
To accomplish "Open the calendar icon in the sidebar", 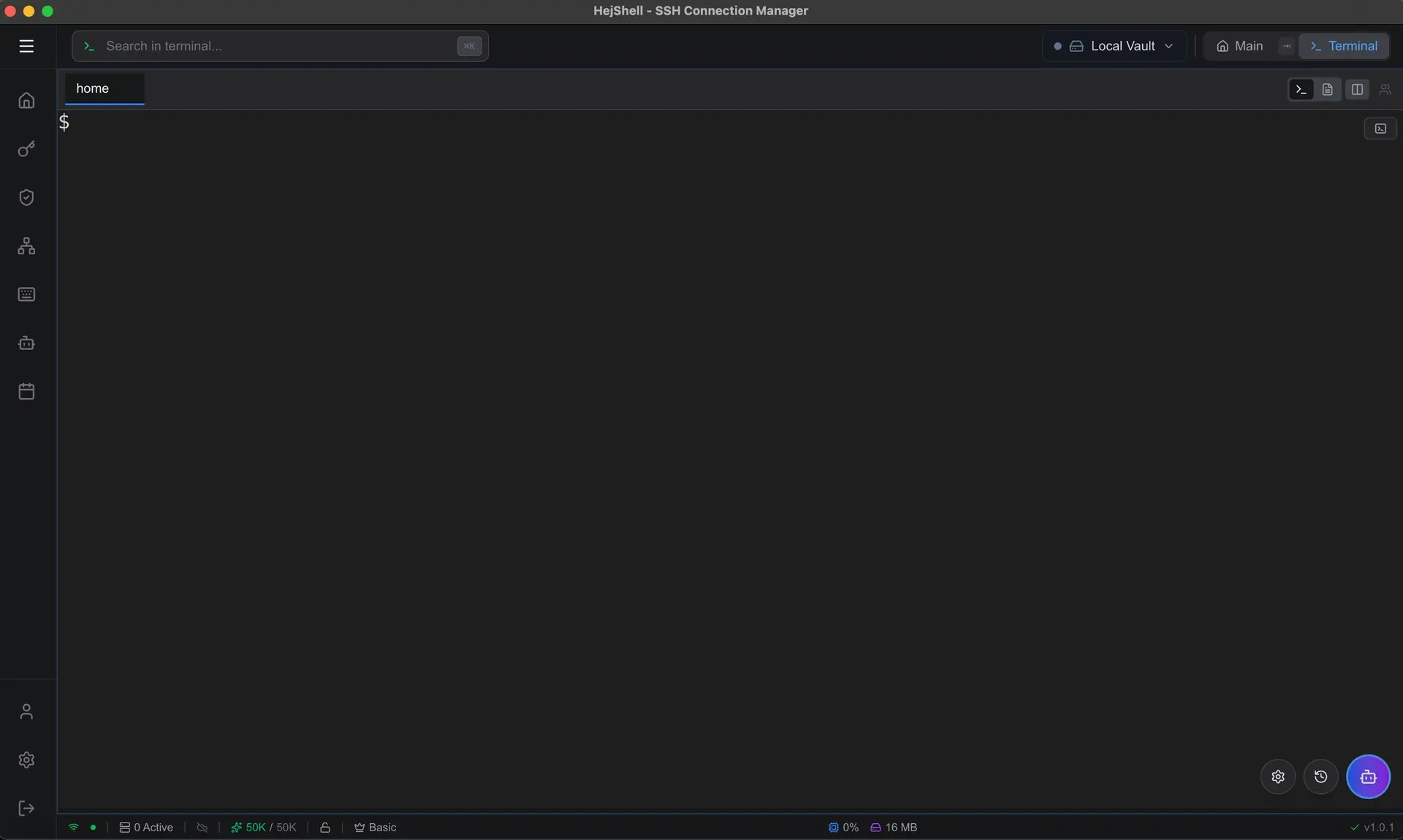I will pos(26,392).
